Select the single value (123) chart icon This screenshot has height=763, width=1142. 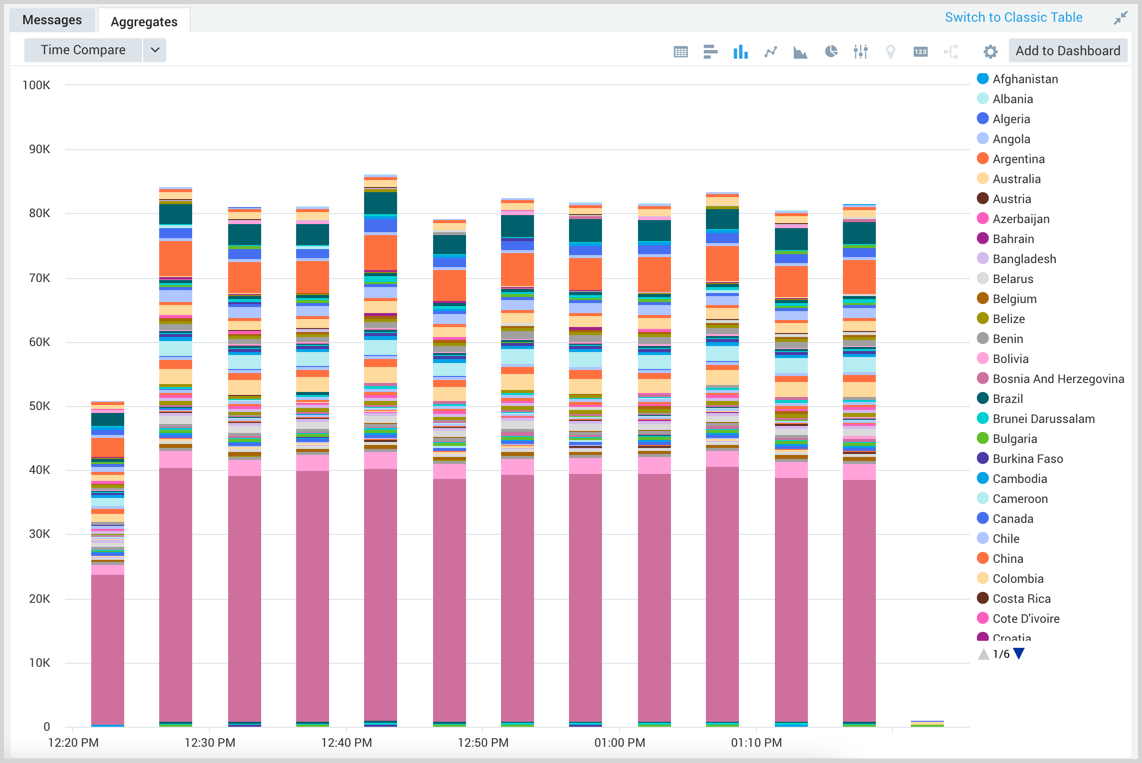[x=920, y=52]
